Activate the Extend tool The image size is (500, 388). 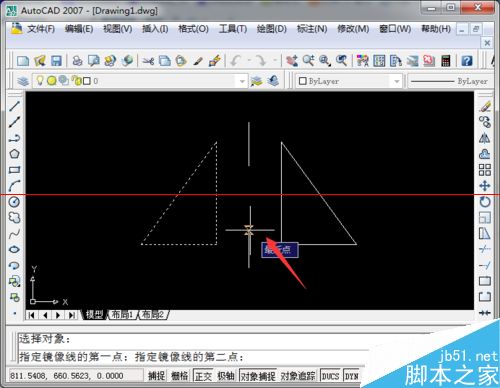485,265
